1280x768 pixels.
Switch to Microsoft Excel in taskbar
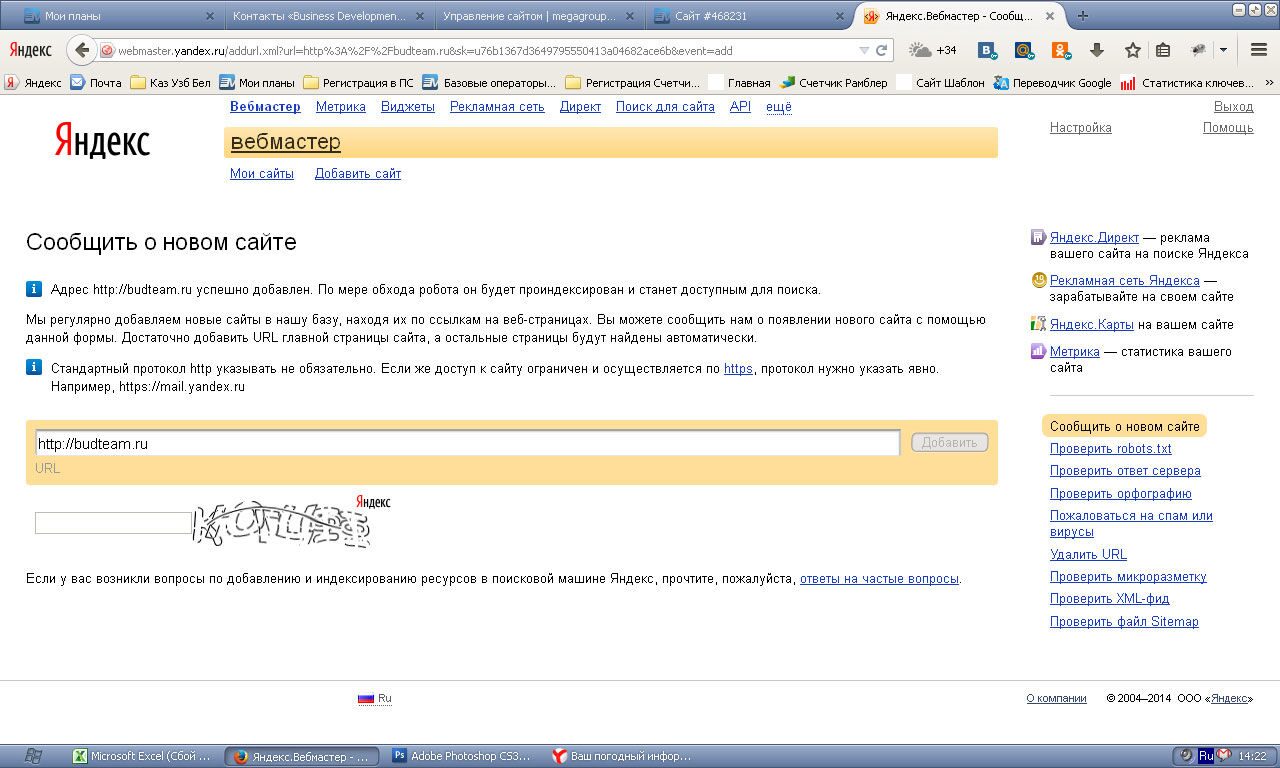pos(142,756)
